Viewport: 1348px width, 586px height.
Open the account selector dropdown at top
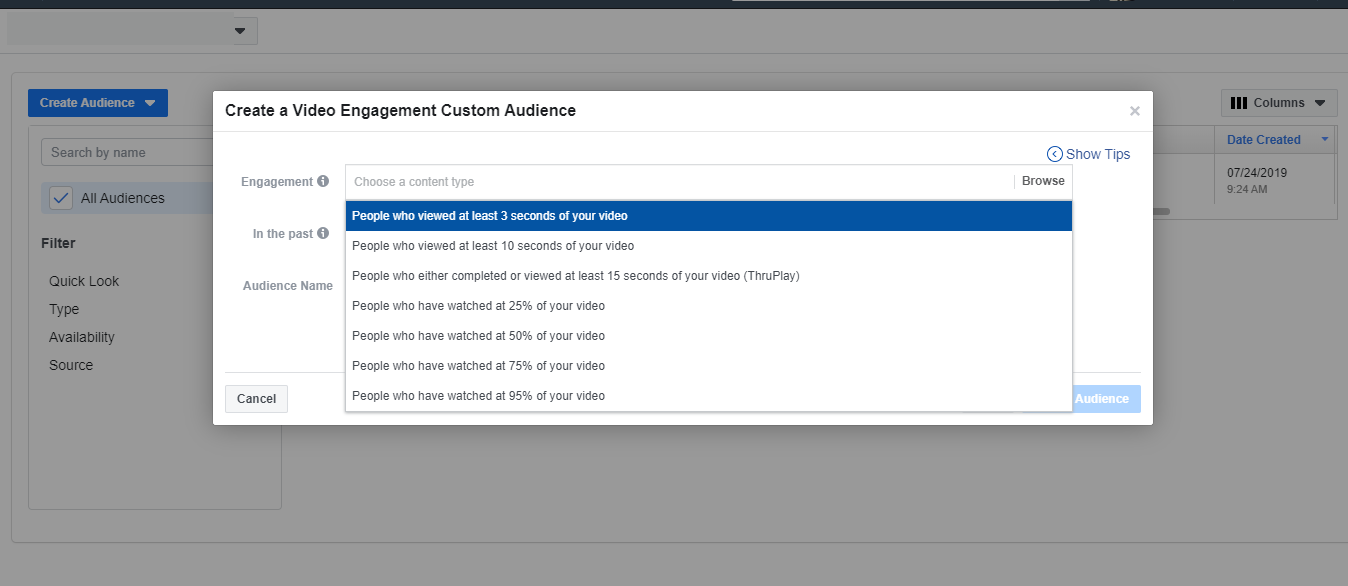[239, 31]
